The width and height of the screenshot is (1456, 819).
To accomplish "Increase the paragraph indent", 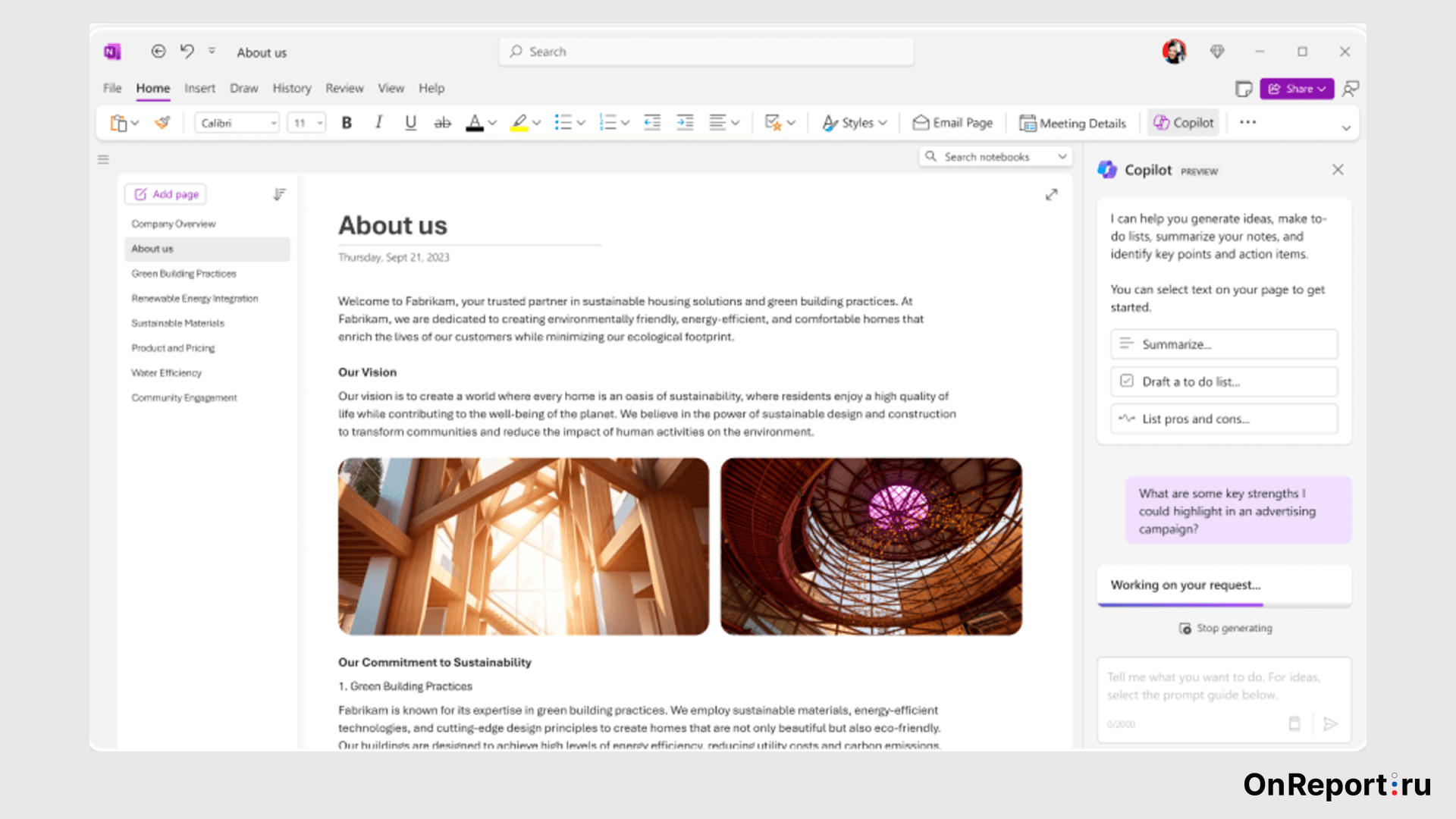I will click(685, 123).
